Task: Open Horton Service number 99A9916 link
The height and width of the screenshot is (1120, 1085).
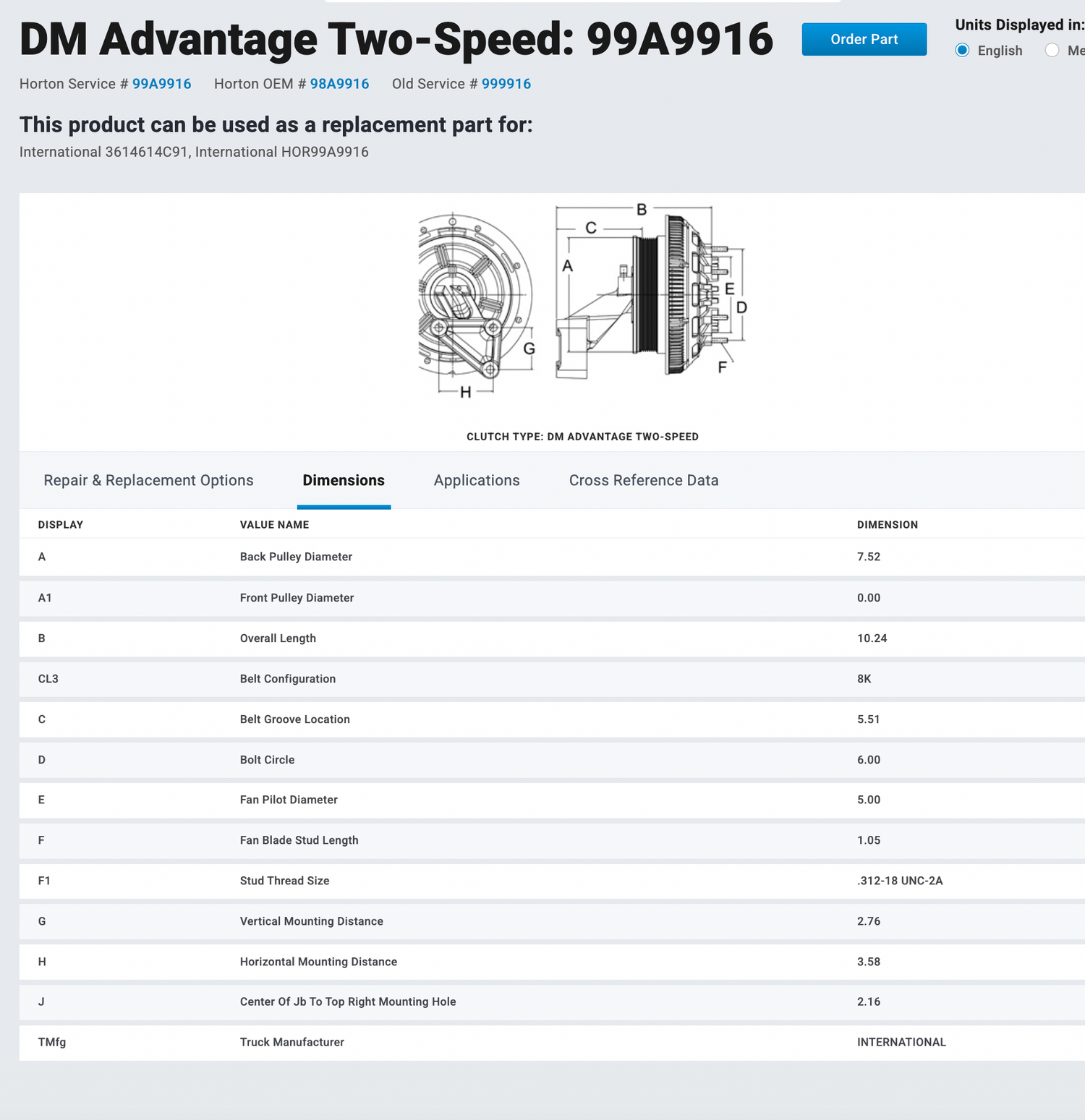Action: pyautogui.click(x=161, y=84)
